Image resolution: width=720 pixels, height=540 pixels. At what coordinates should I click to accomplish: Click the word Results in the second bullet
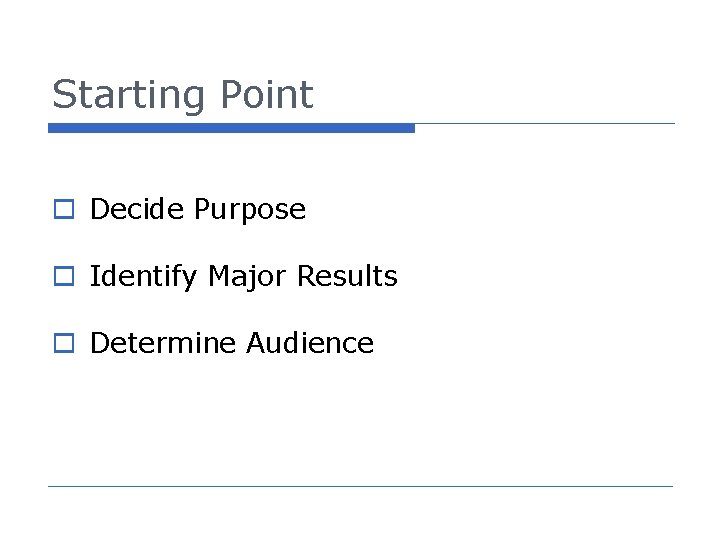(348, 276)
